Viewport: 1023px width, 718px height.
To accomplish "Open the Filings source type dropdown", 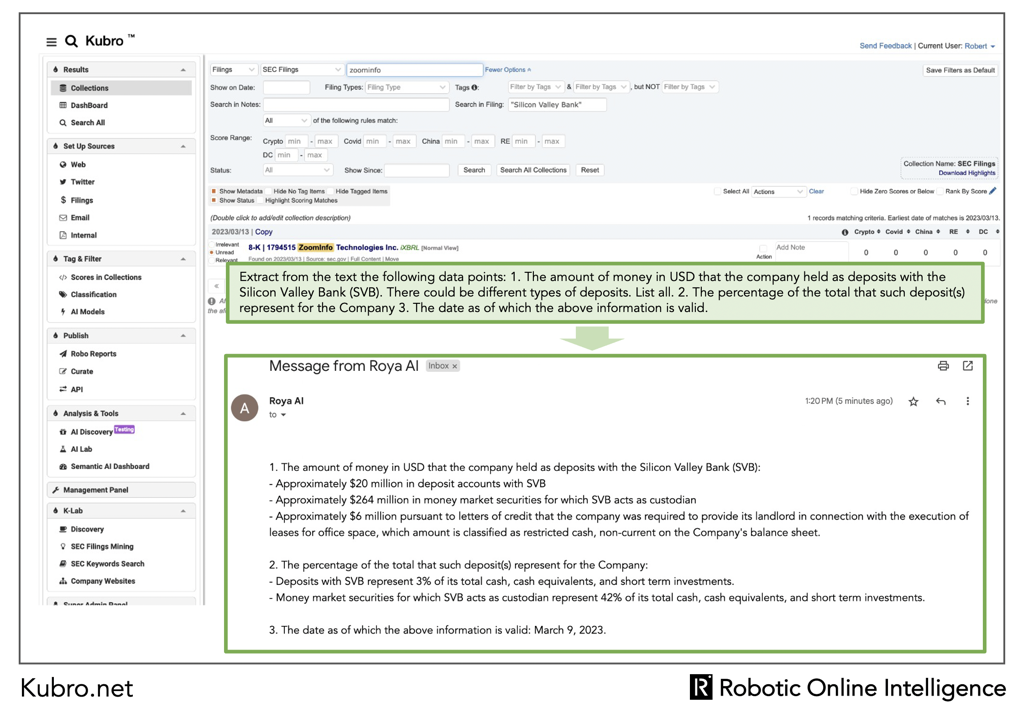I will tap(233, 70).
